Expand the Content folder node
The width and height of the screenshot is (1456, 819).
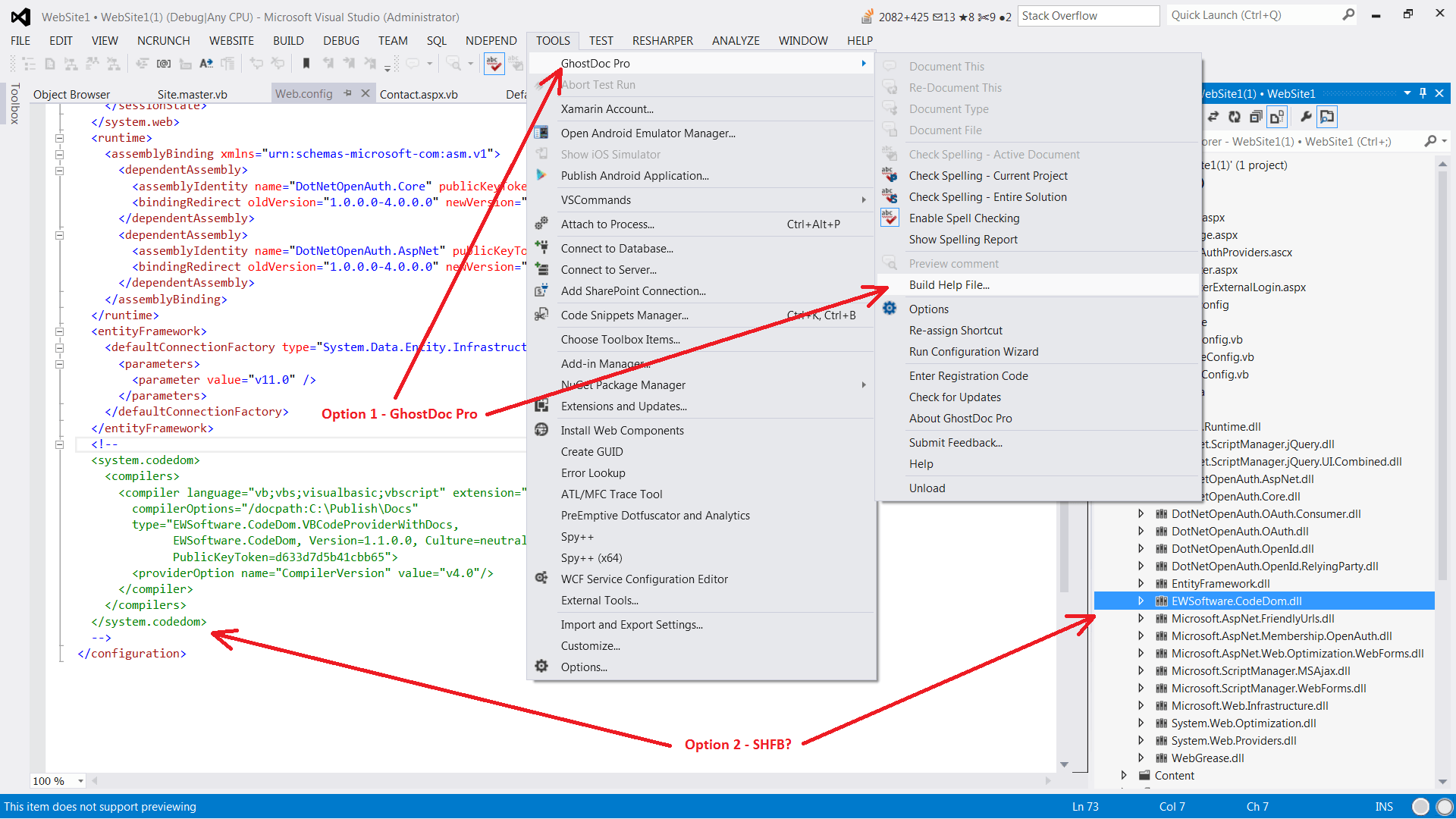coord(1124,775)
